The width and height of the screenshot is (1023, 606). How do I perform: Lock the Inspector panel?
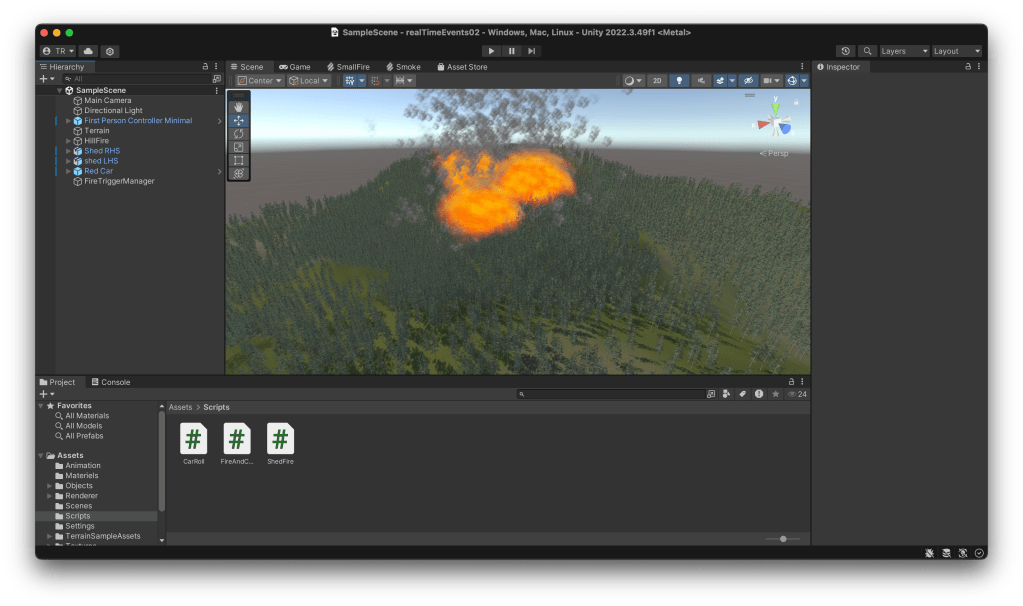coord(967,67)
